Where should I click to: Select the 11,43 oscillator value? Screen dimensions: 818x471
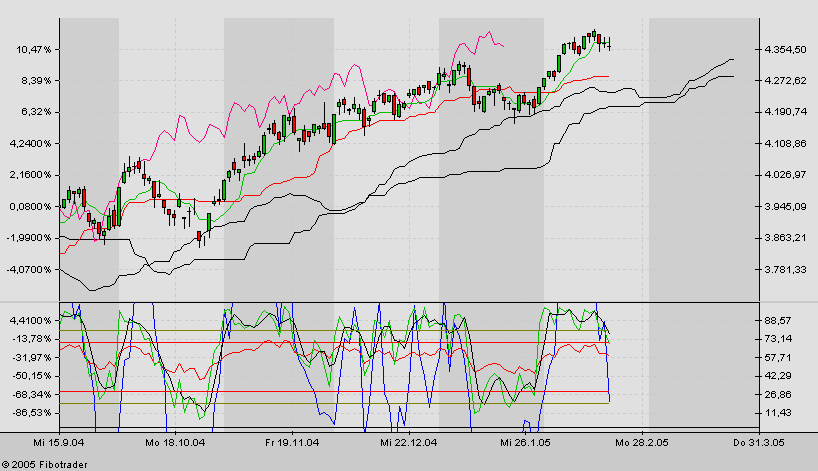778,413
